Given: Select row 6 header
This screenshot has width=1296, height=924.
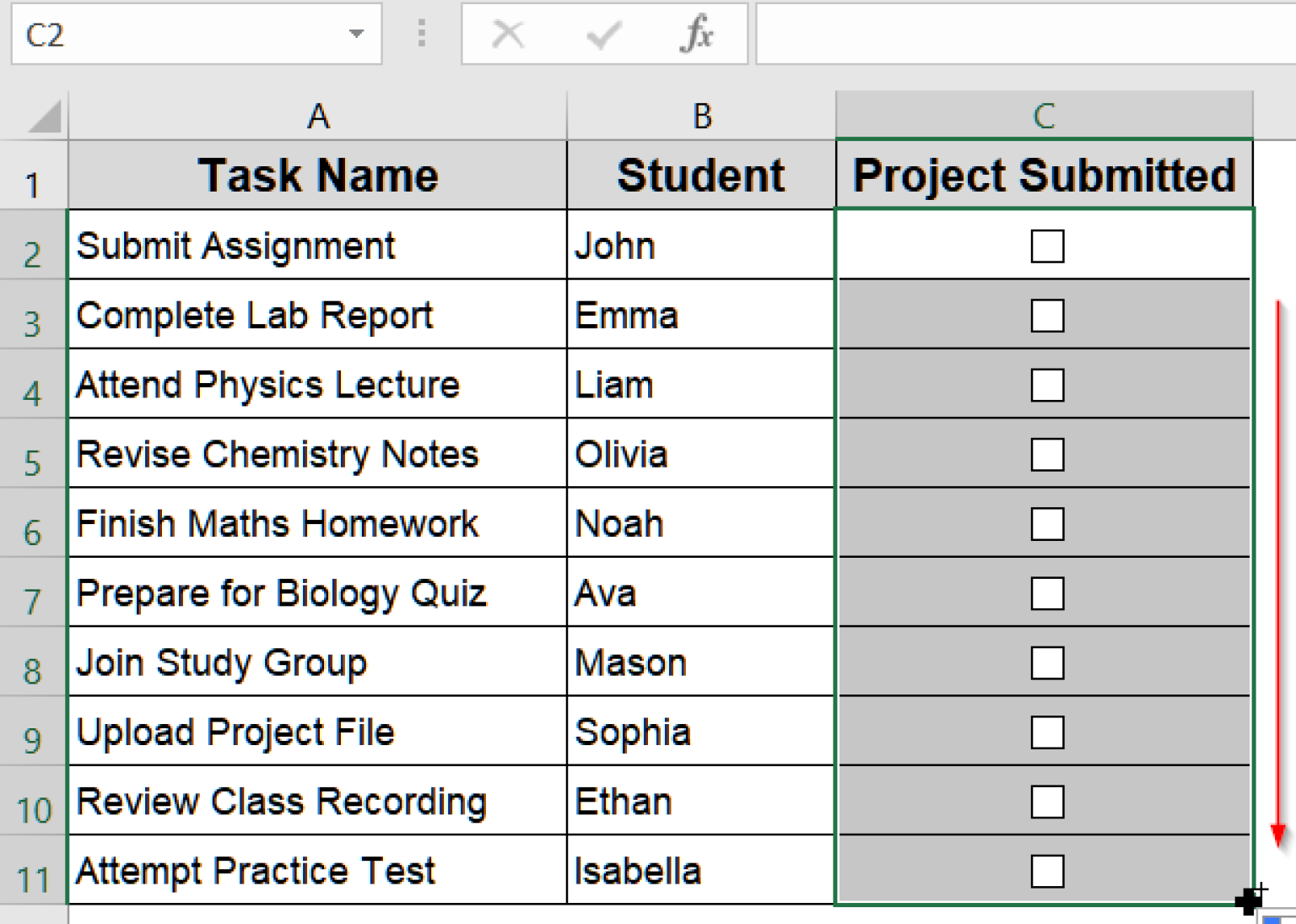Looking at the screenshot, I should [x=32, y=532].
